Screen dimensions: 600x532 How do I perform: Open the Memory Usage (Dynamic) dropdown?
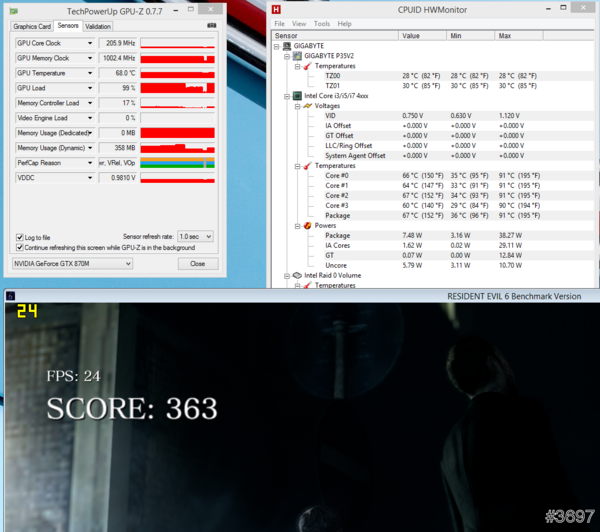90,148
